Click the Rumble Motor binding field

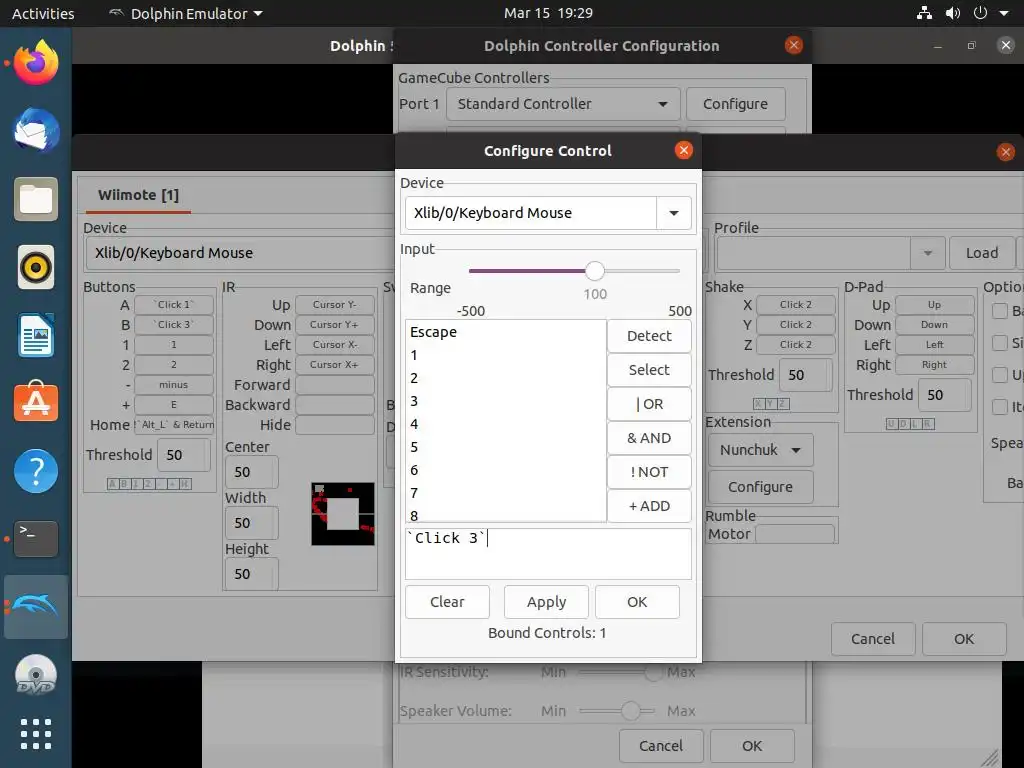pyautogui.click(x=795, y=534)
